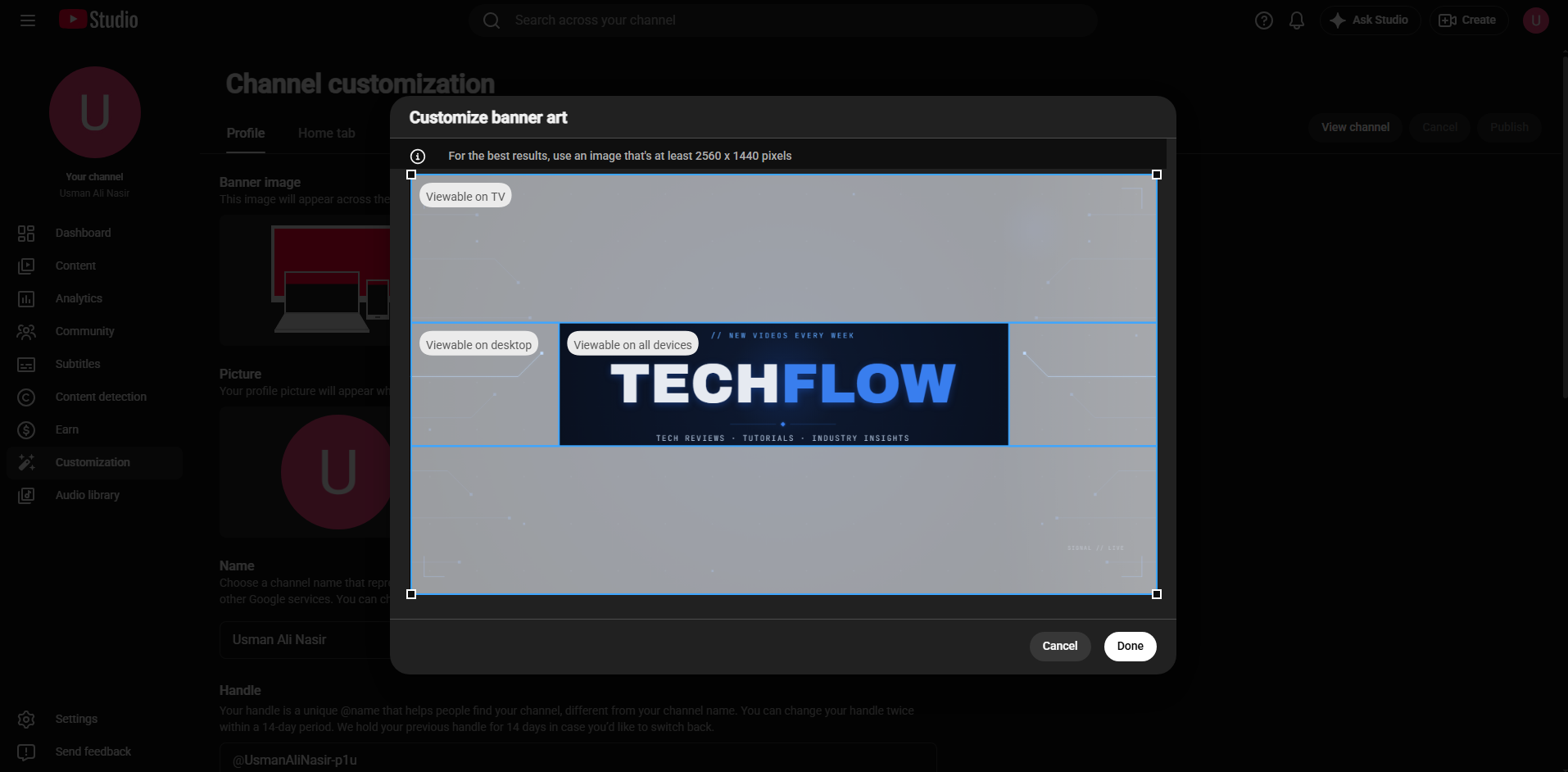The height and width of the screenshot is (772, 1568).
Task: Click the Publish button
Action: 1509,128
